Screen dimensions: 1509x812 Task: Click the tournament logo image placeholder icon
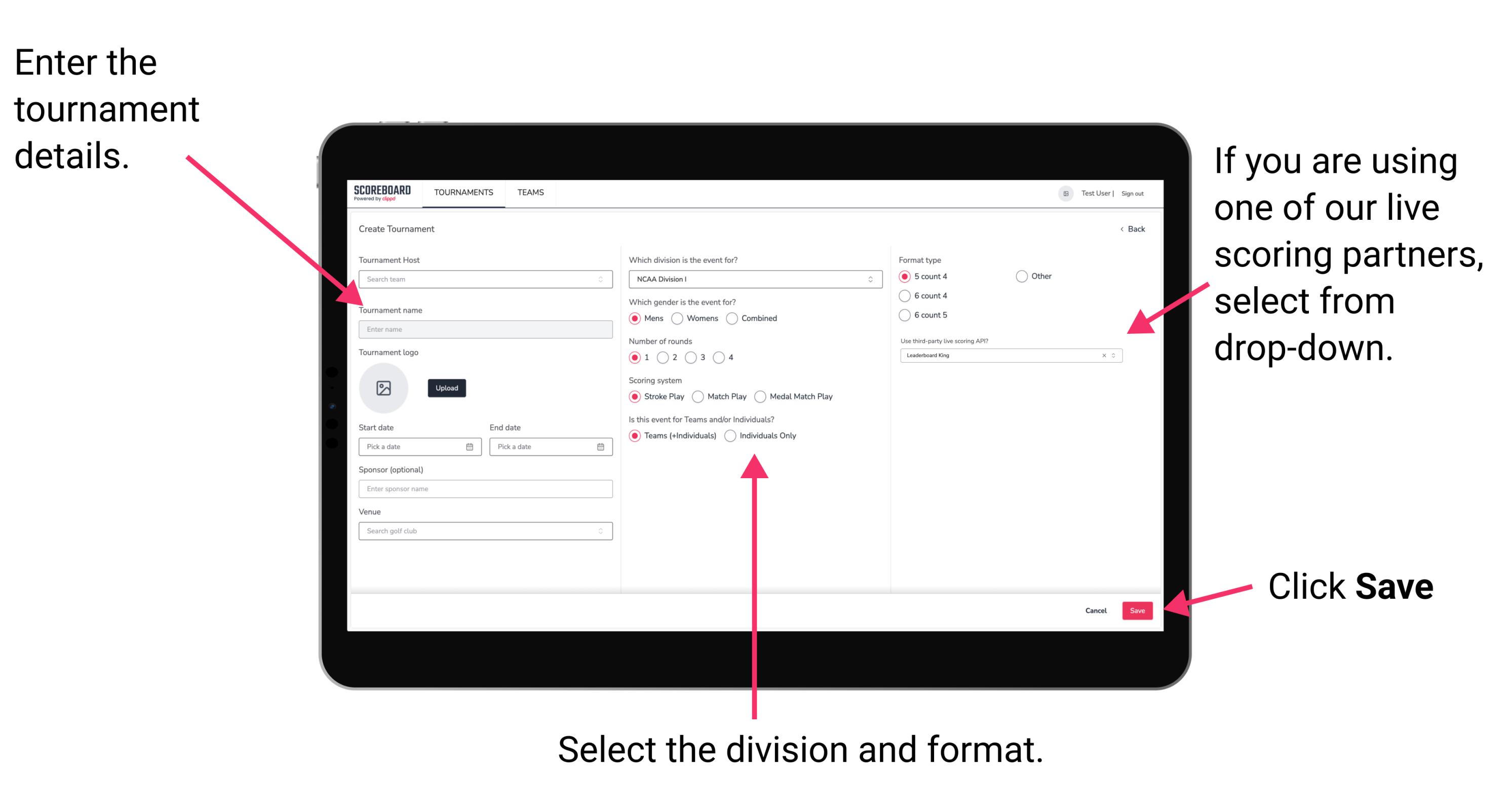pyautogui.click(x=384, y=388)
